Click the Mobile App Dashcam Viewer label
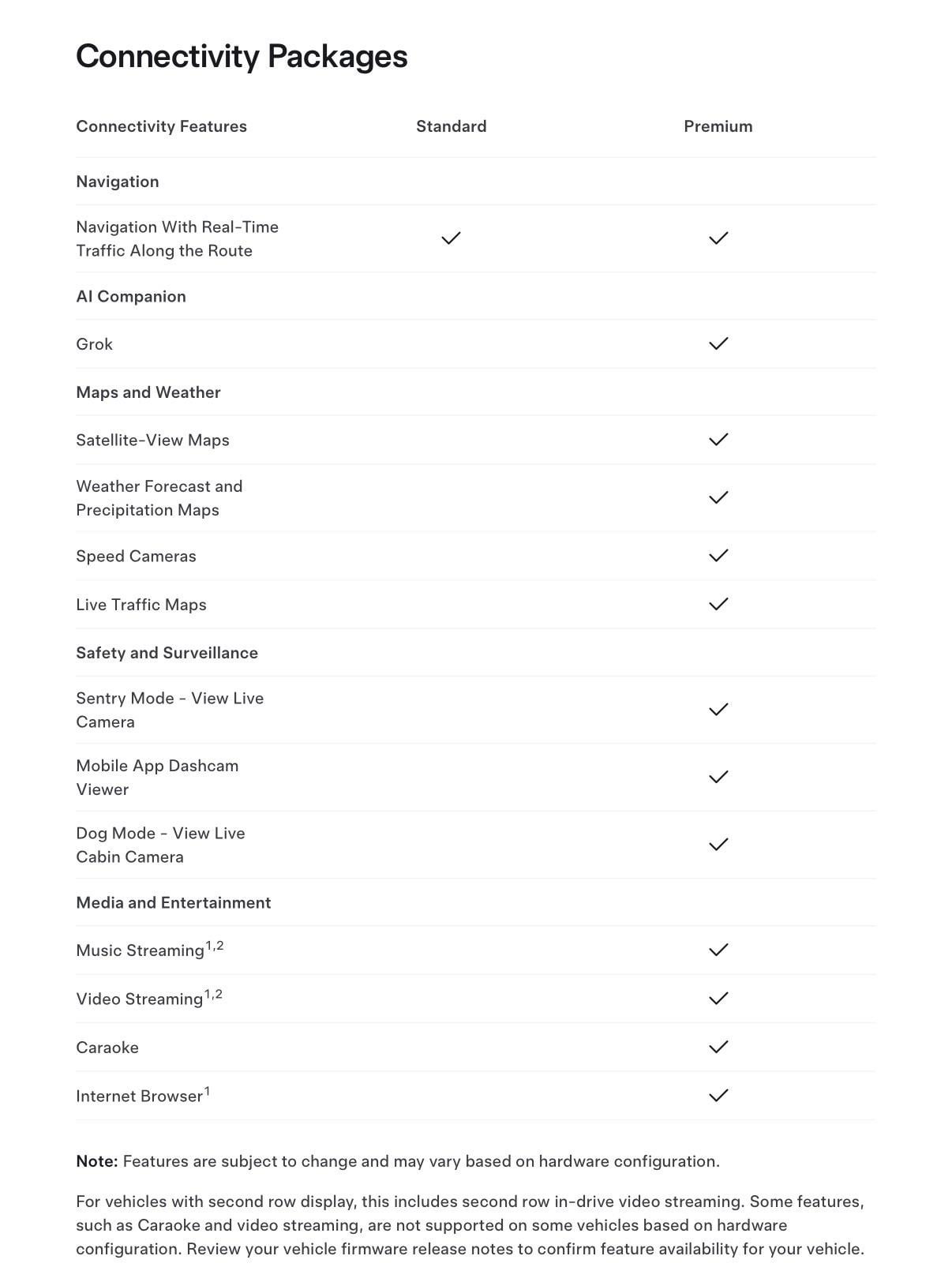The height and width of the screenshot is (1282, 952). coord(157,778)
